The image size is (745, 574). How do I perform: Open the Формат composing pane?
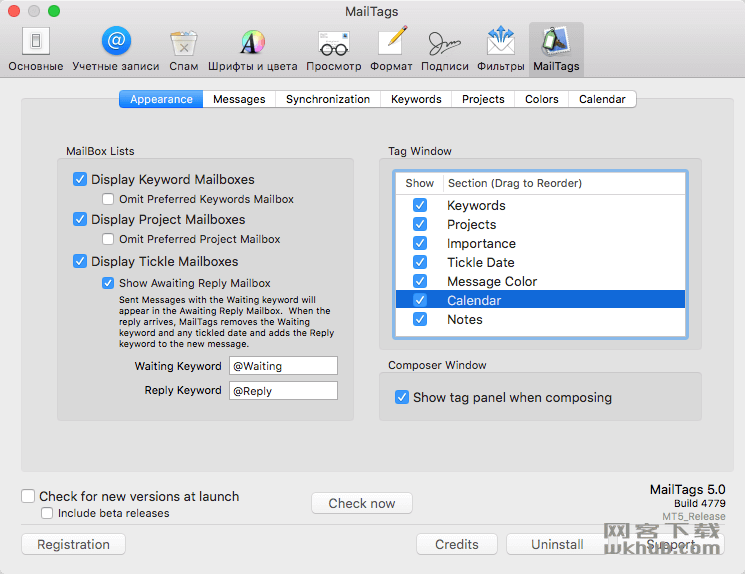pyautogui.click(x=392, y=49)
